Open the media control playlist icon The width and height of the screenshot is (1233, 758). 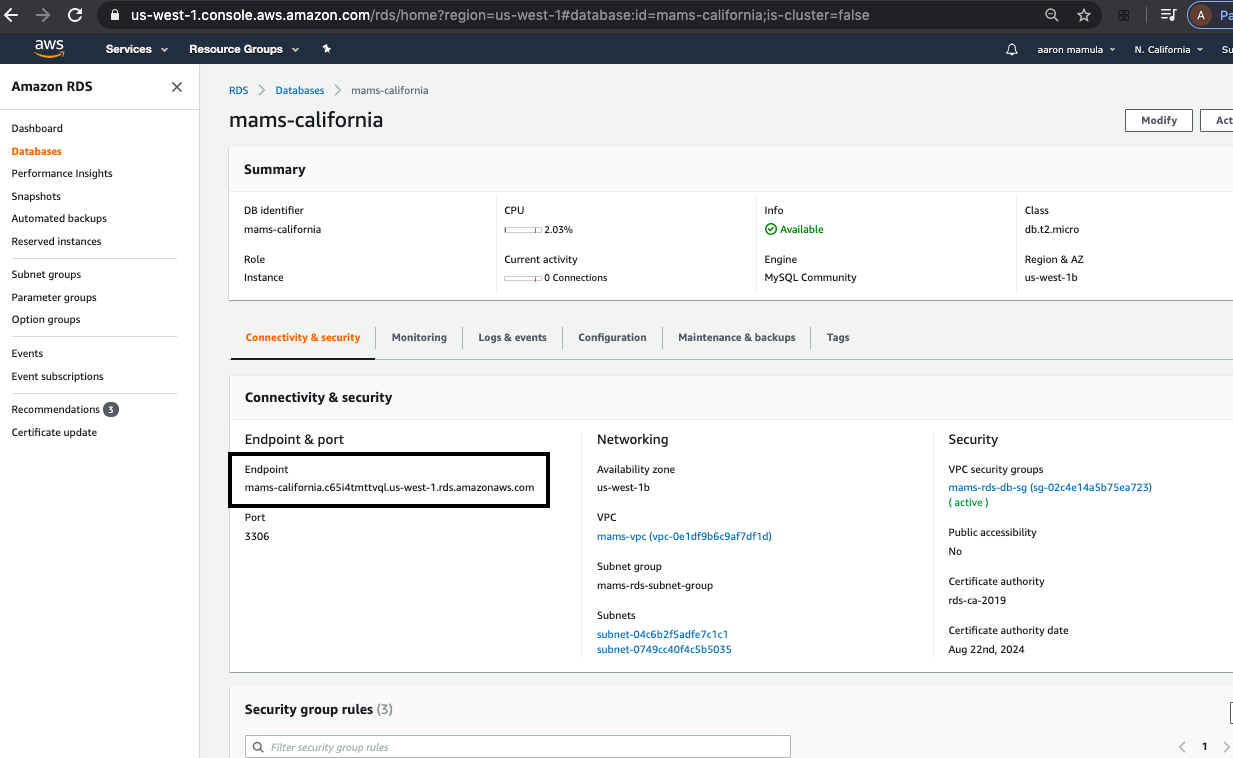pyautogui.click(x=1168, y=15)
